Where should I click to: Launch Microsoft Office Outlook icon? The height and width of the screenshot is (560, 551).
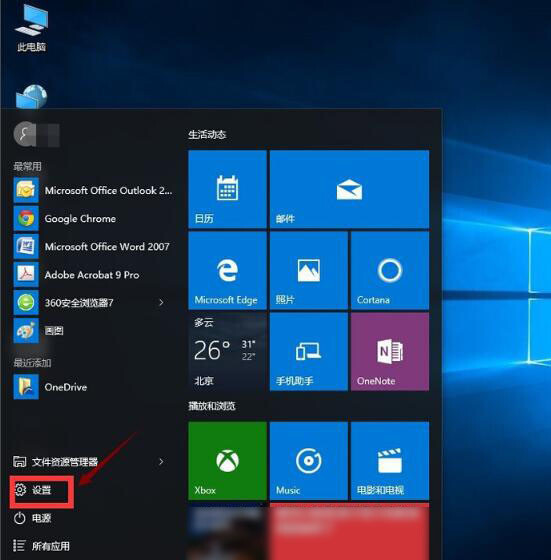click(26, 190)
